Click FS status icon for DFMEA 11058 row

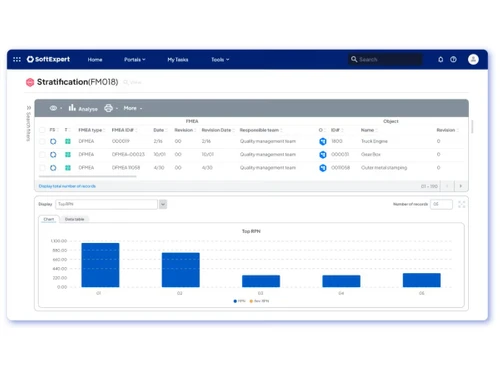pos(53,168)
